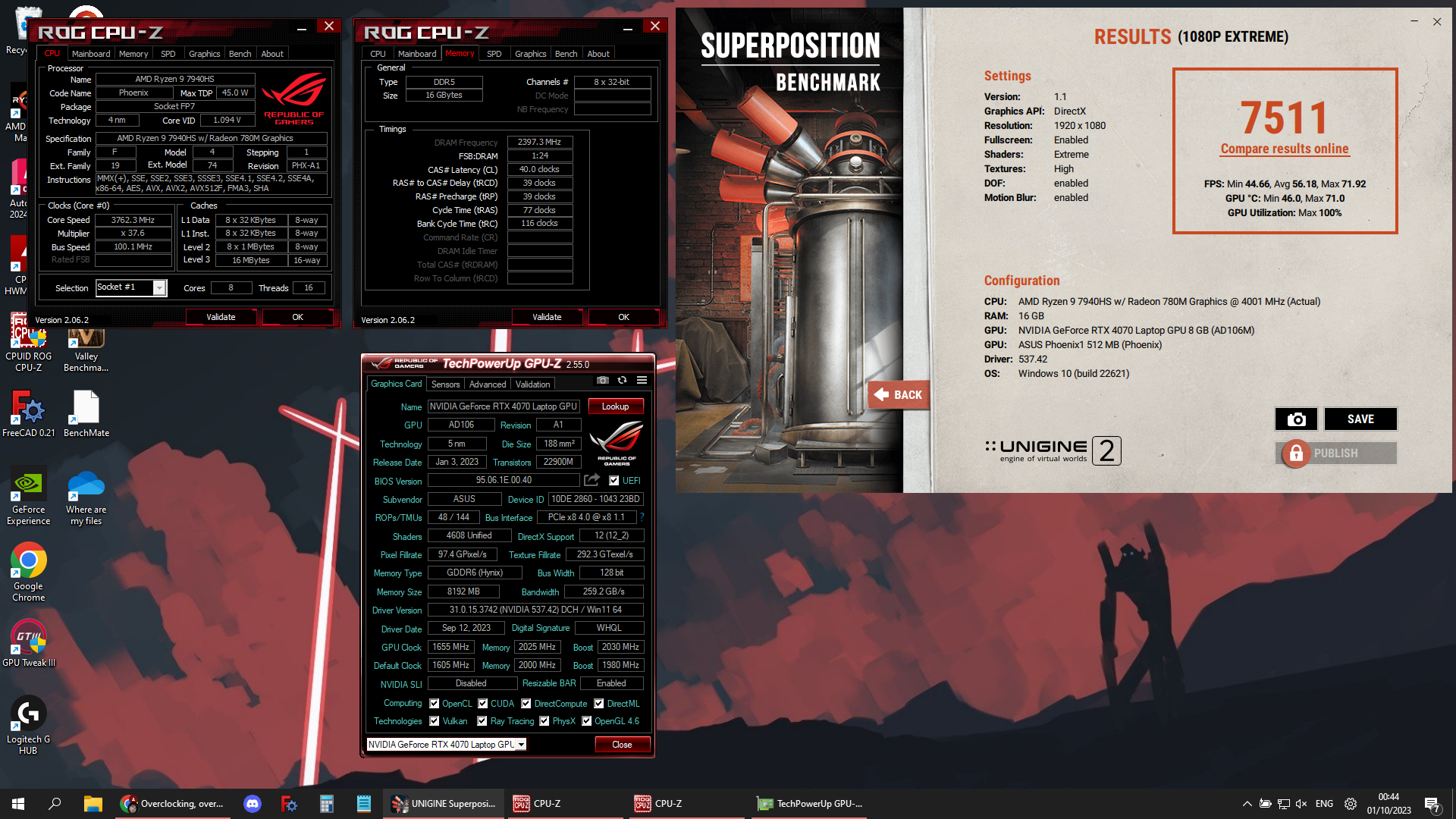Open the Bench tab in left CPU-Z
The image size is (1456, 819).
(x=240, y=54)
